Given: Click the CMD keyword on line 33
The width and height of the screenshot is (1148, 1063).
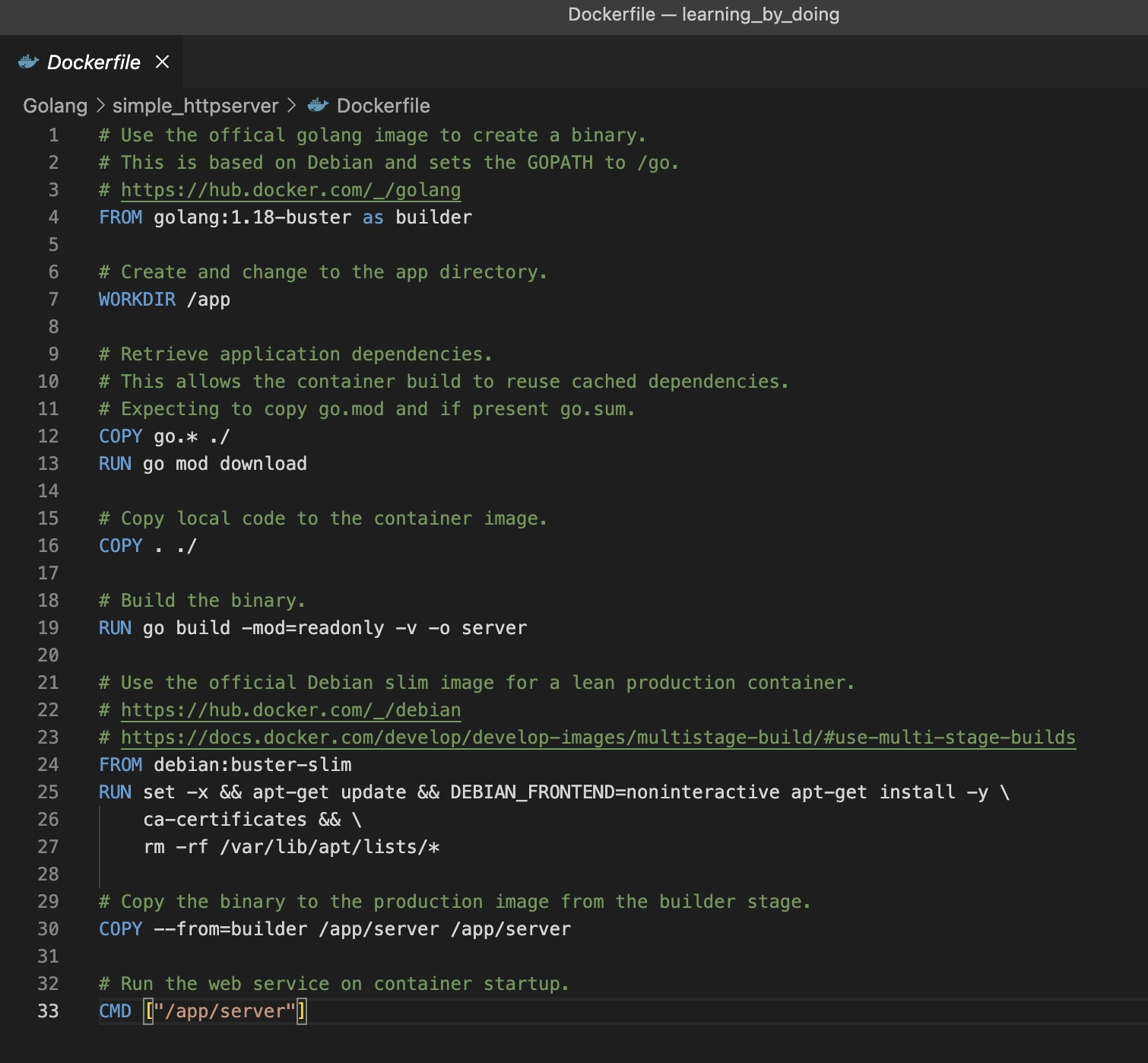Looking at the screenshot, I should pyautogui.click(x=115, y=1011).
